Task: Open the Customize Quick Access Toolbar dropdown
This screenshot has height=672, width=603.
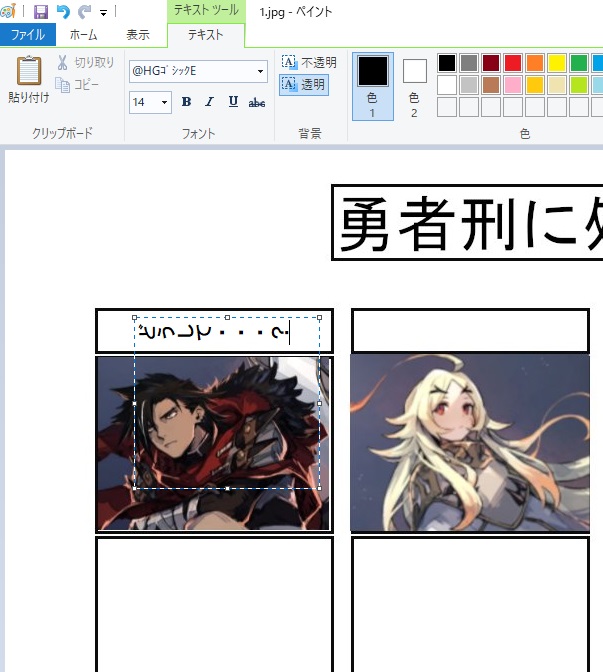Action: click(103, 13)
